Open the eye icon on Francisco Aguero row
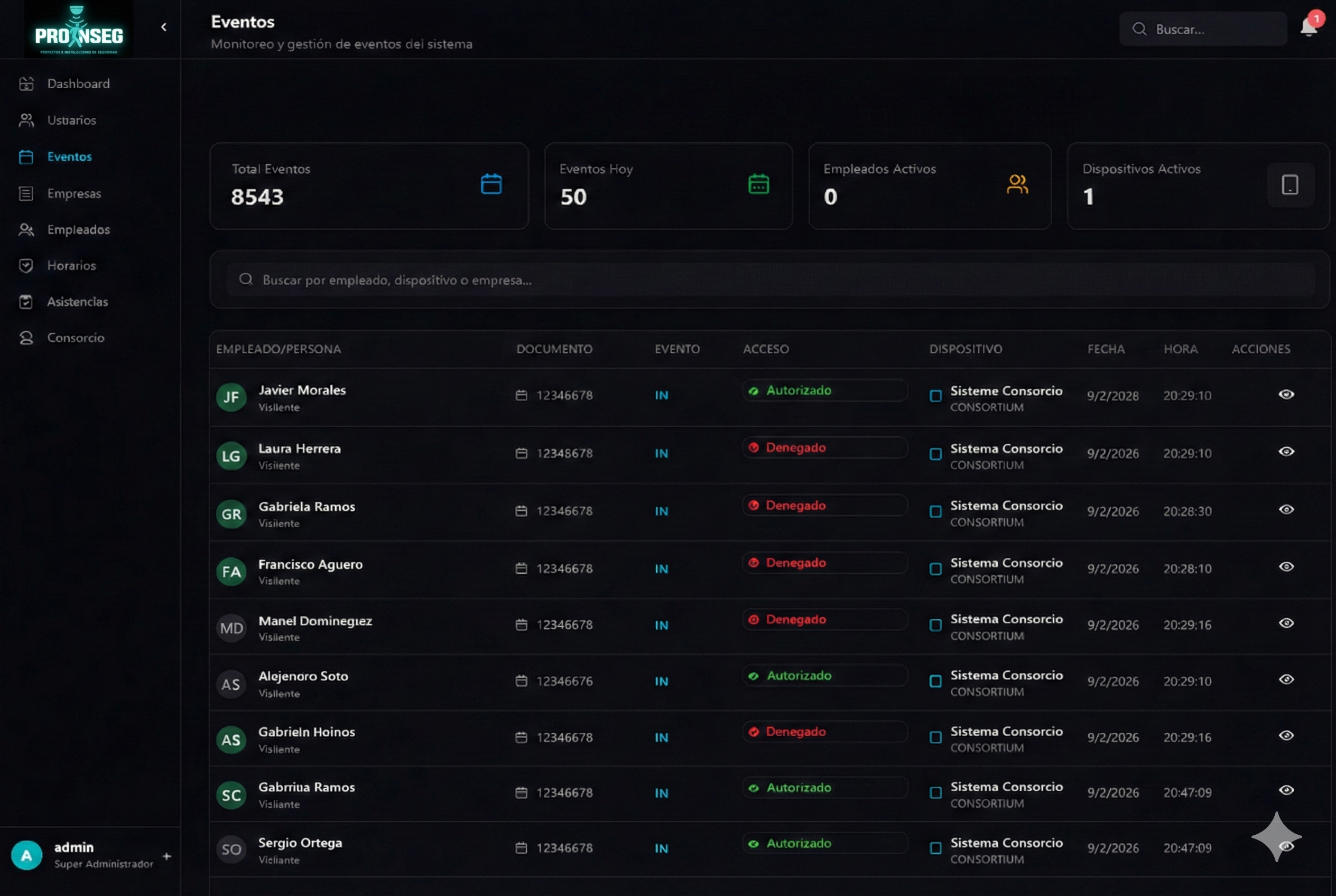This screenshot has width=1336, height=896. click(1286, 566)
